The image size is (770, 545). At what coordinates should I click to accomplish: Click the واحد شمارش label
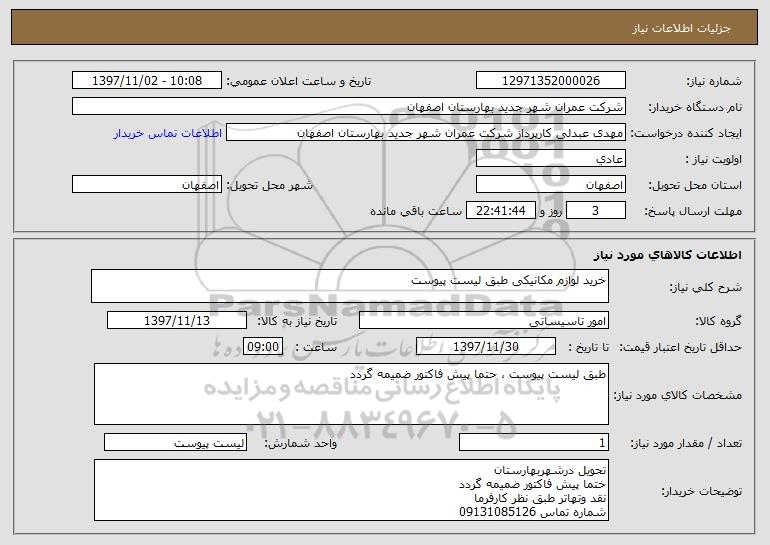(301, 443)
